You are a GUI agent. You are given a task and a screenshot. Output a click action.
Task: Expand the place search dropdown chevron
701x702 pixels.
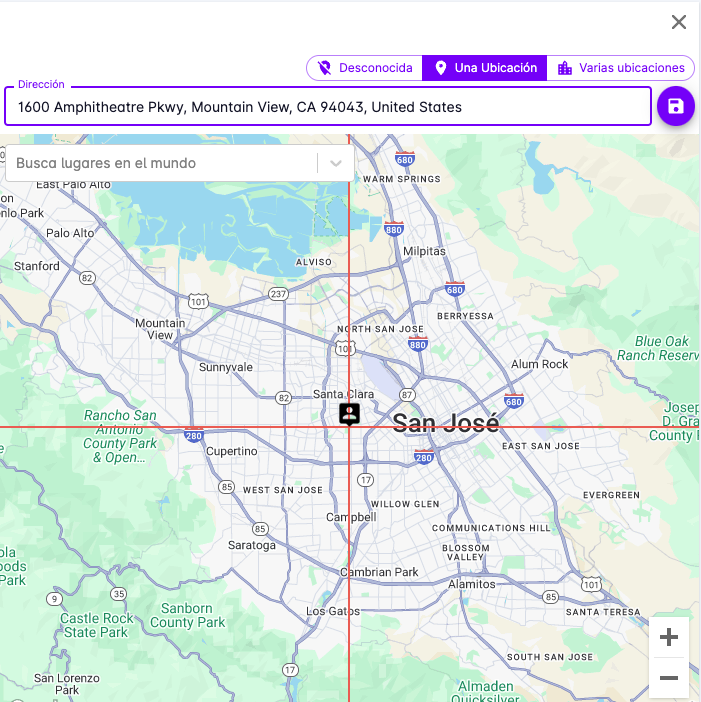point(337,163)
